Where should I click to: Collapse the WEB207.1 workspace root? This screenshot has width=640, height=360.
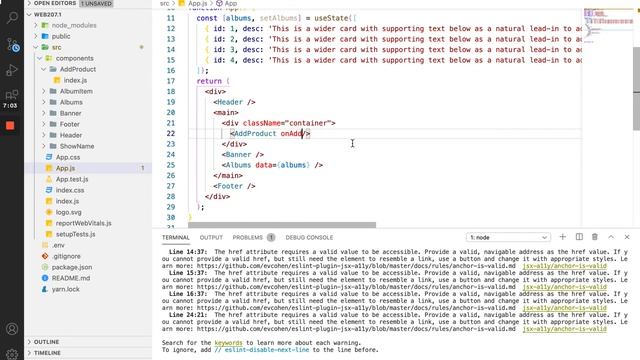(47, 14)
